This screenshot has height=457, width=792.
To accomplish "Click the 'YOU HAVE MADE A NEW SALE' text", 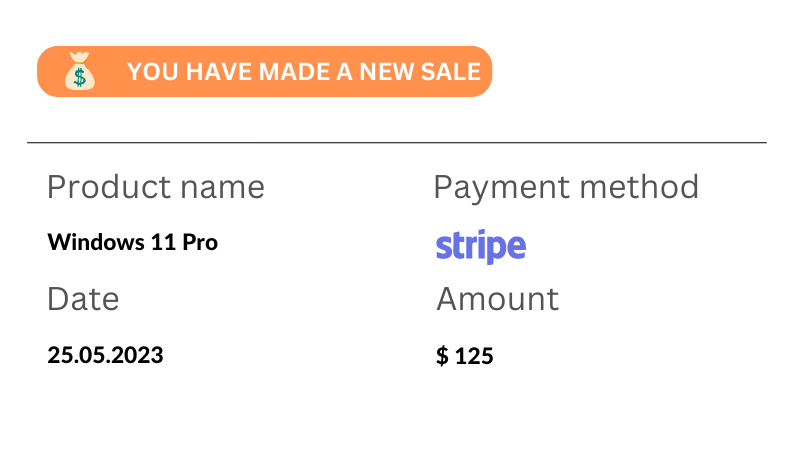I will (x=304, y=72).
